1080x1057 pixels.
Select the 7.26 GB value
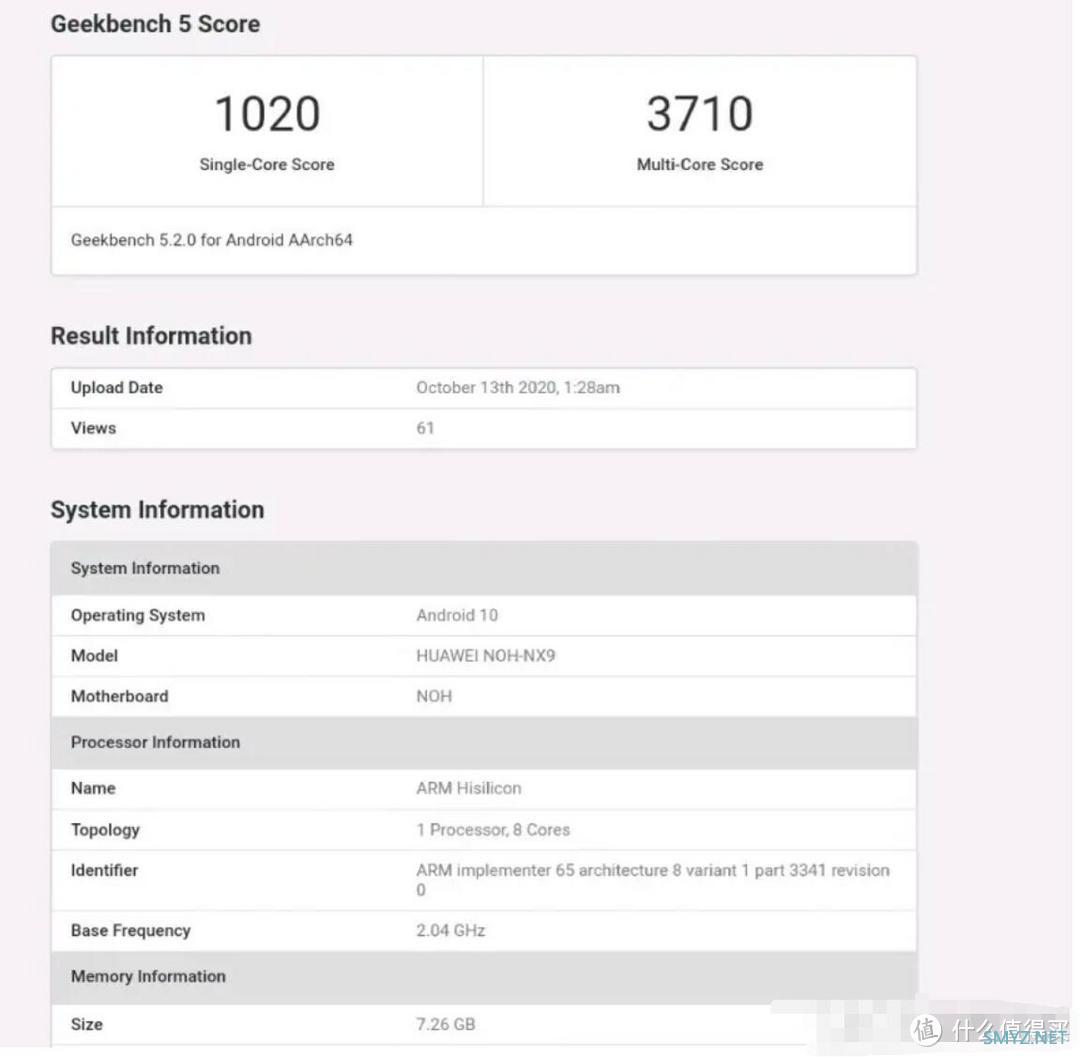[x=446, y=1025]
